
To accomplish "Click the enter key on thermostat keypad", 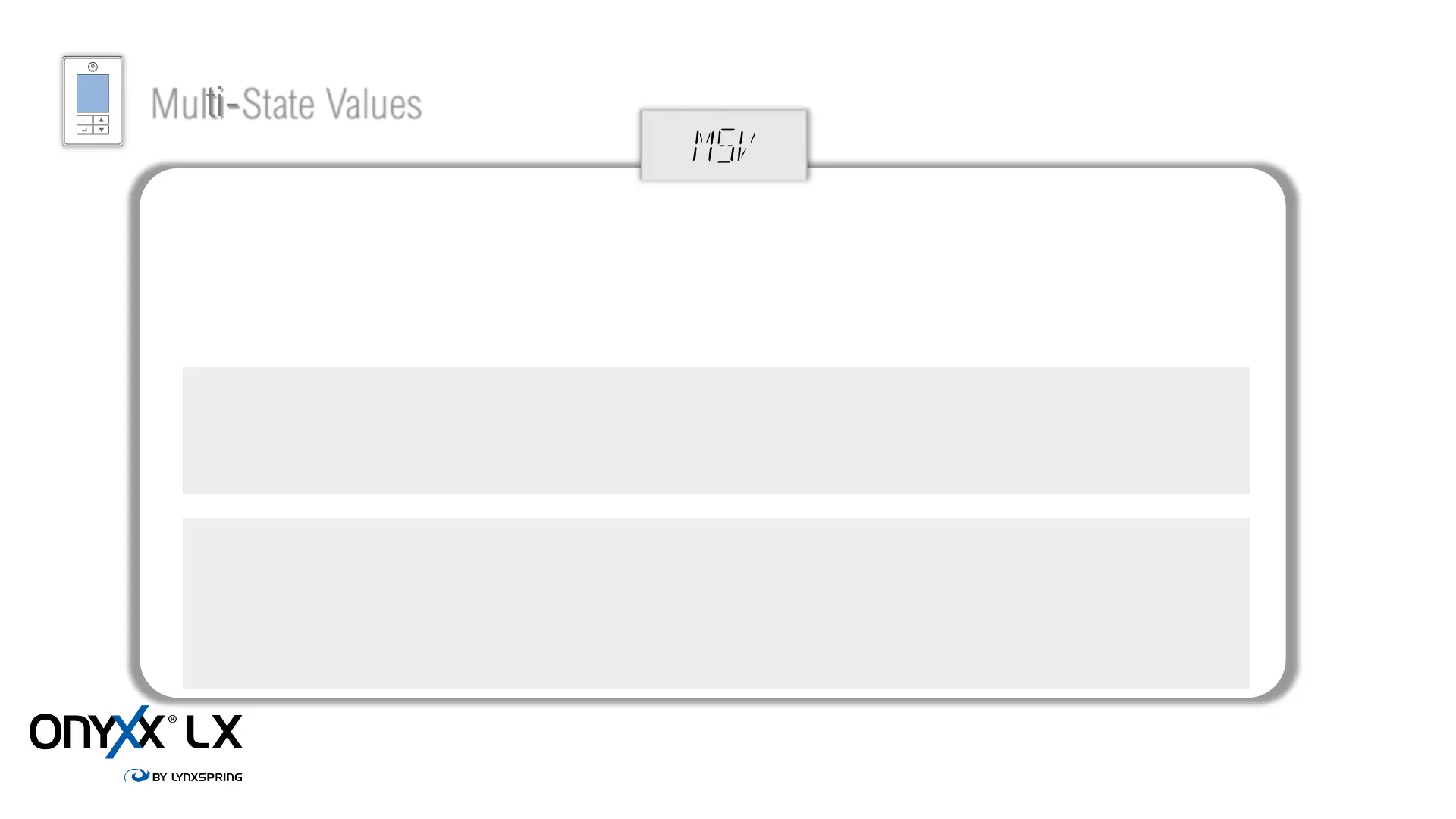I will click(84, 130).
